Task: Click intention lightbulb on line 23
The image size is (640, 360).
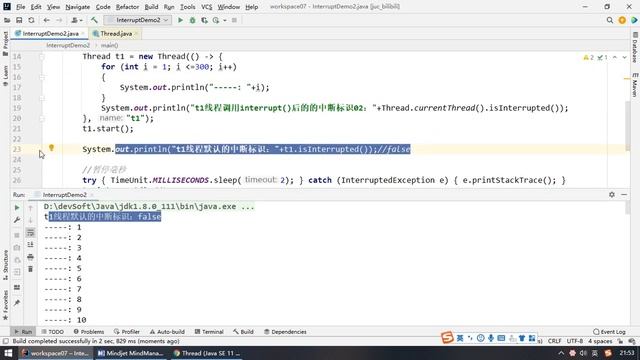Action: [x=51, y=148]
